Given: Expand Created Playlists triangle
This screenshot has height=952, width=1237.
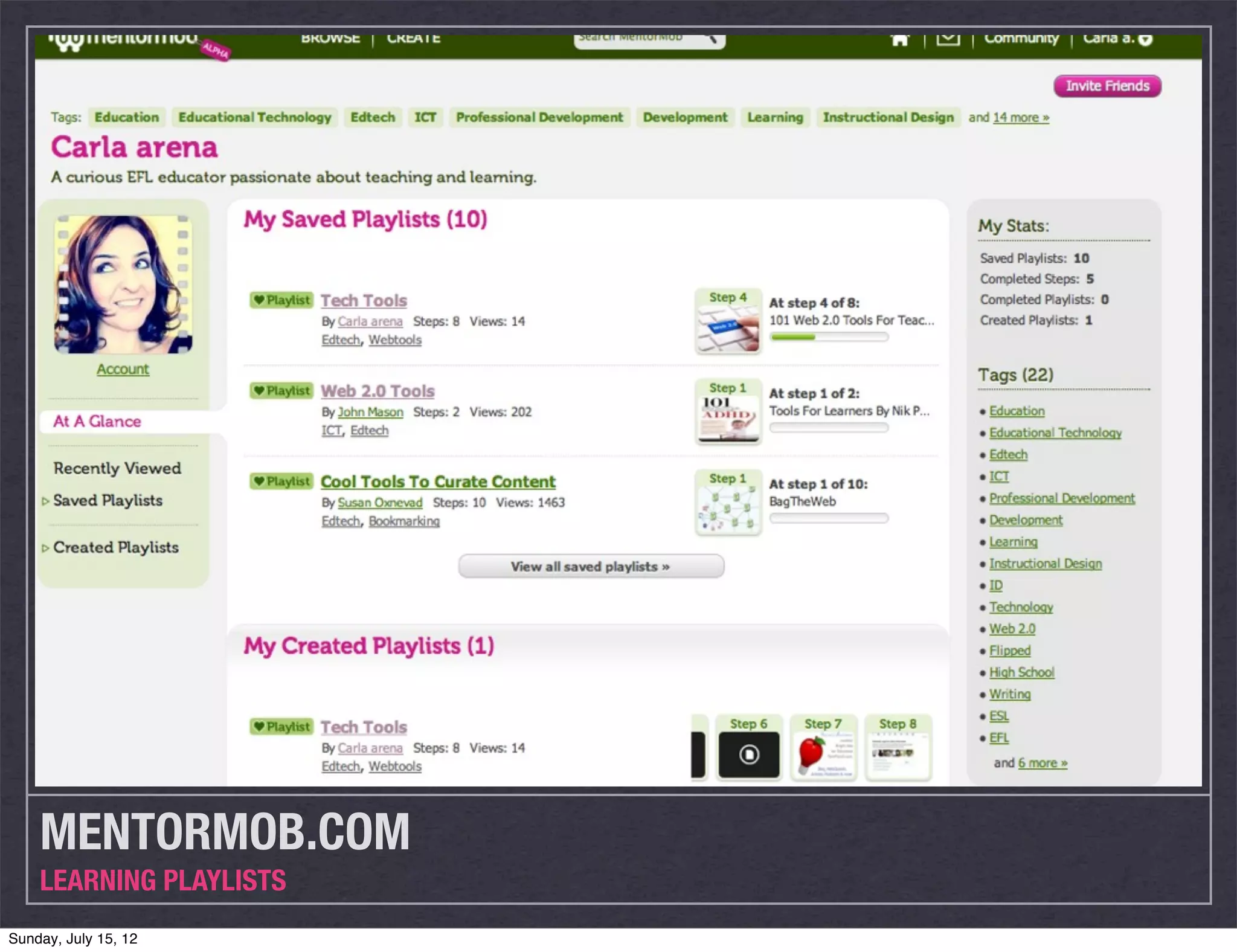Looking at the screenshot, I should pos(45,548).
